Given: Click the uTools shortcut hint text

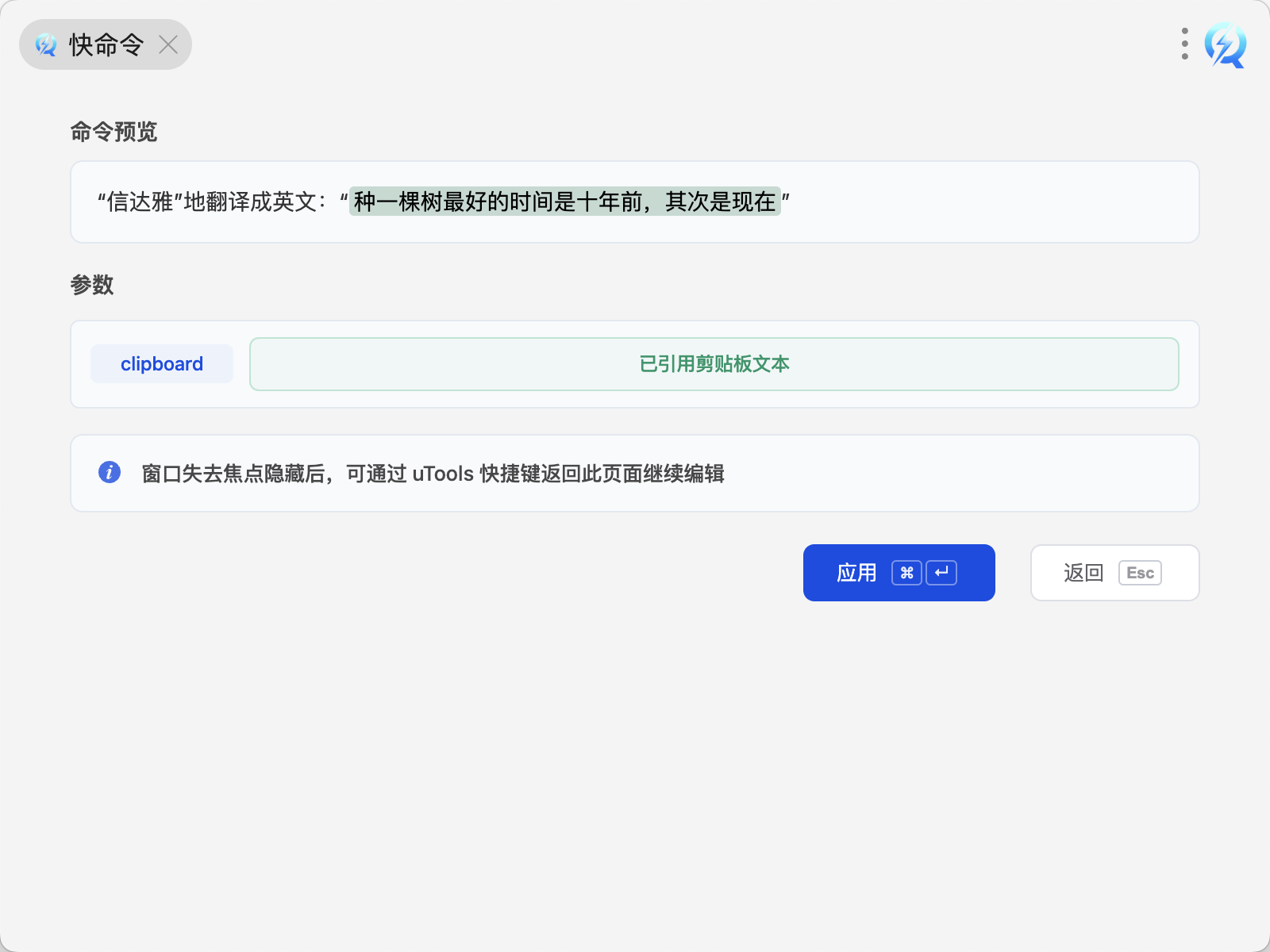Looking at the screenshot, I should click(433, 474).
